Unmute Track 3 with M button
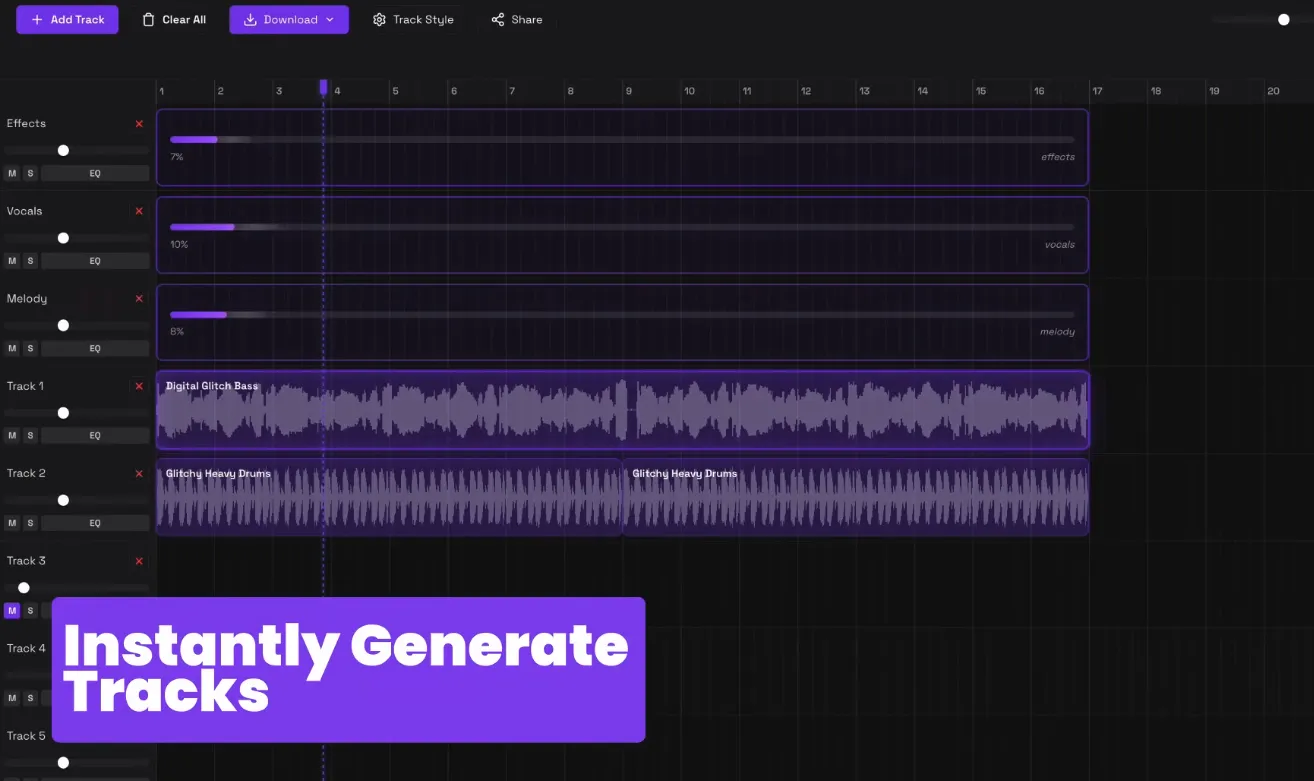The height and width of the screenshot is (781, 1314). (12, 610)
